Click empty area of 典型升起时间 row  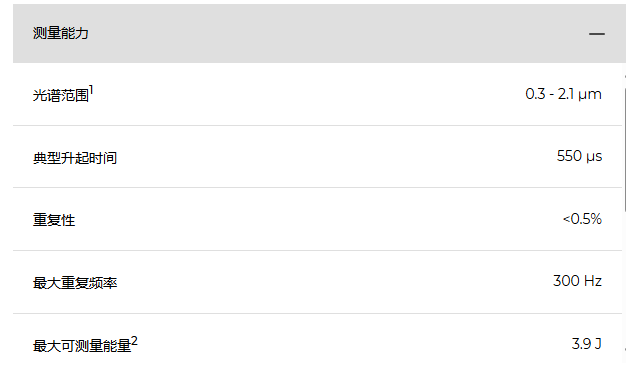point(317,156)
